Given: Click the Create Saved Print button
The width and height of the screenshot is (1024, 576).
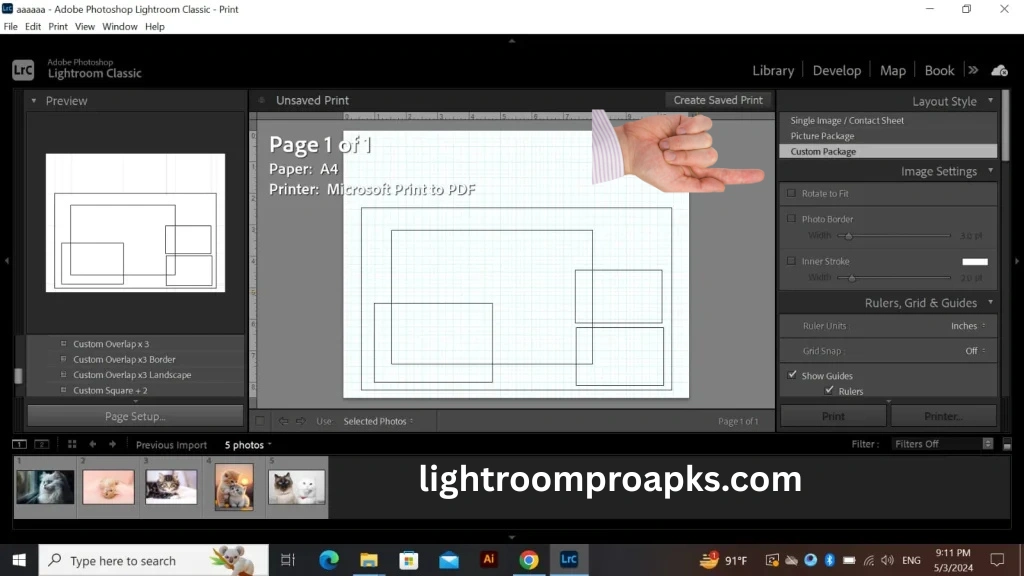Looking at the screenshot, I should click(x=717, y=100).
